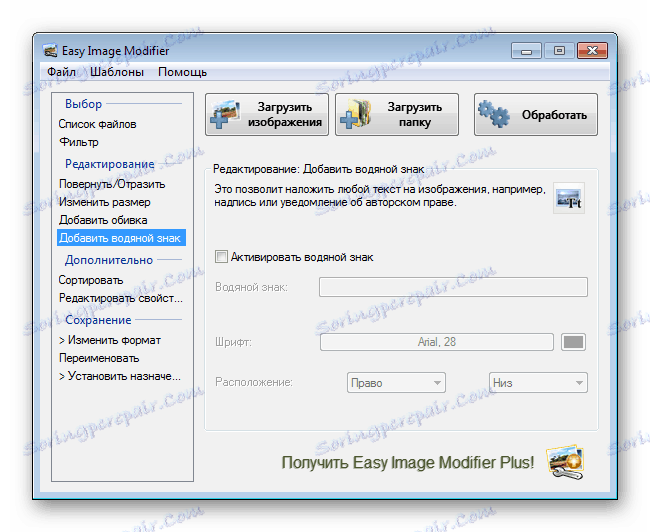Select Переименовать in sidebar
Viewport: 650px width, 532px height.
[99, 358]
